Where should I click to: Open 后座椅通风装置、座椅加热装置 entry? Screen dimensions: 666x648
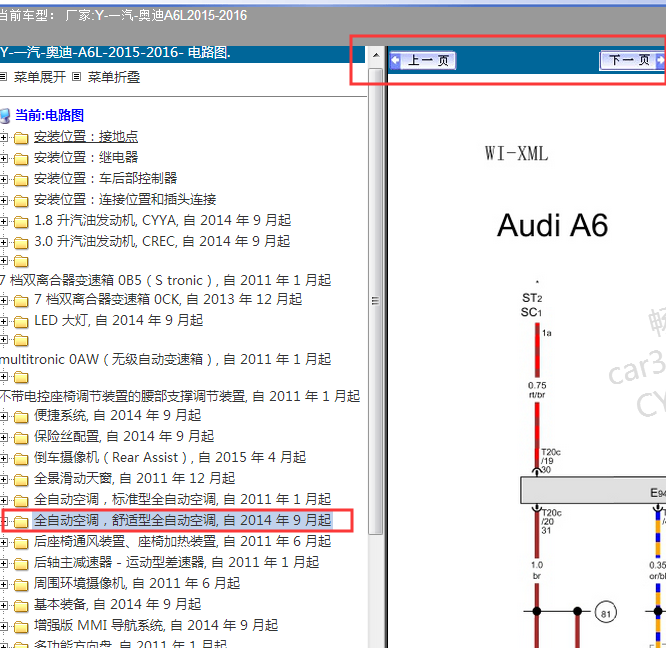[x=183, y=541]
